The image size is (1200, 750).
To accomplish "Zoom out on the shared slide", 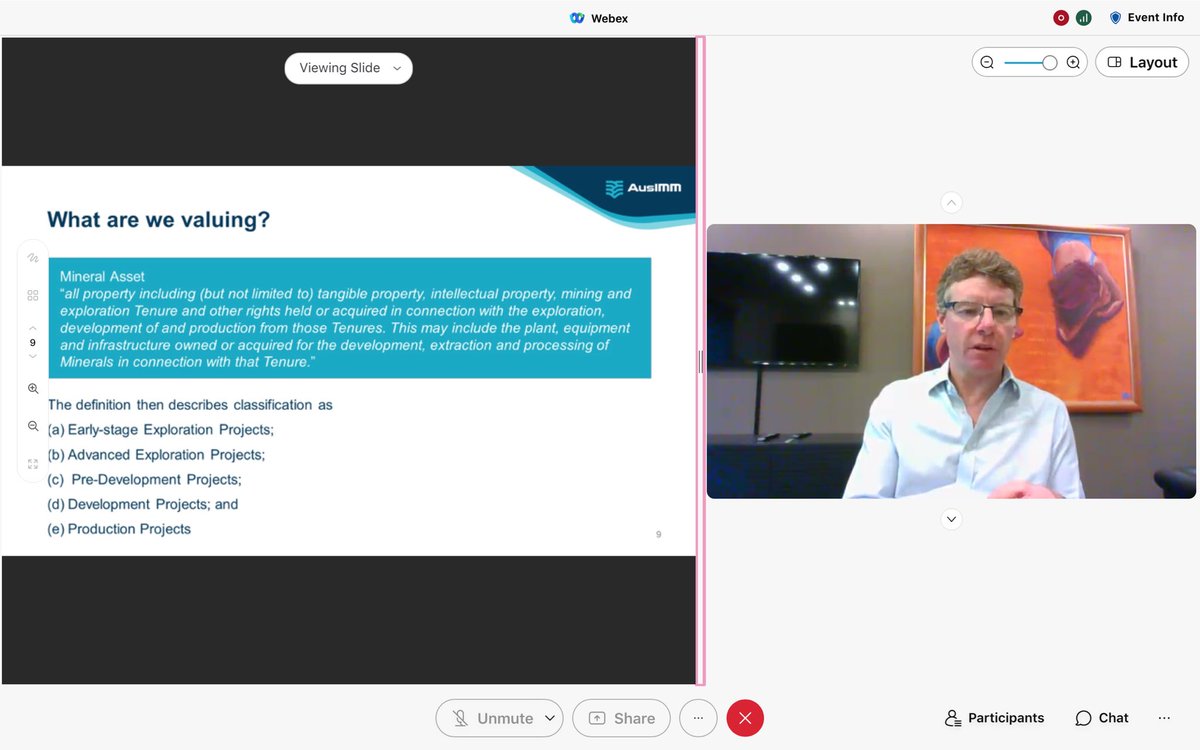I will click(33, 426).
